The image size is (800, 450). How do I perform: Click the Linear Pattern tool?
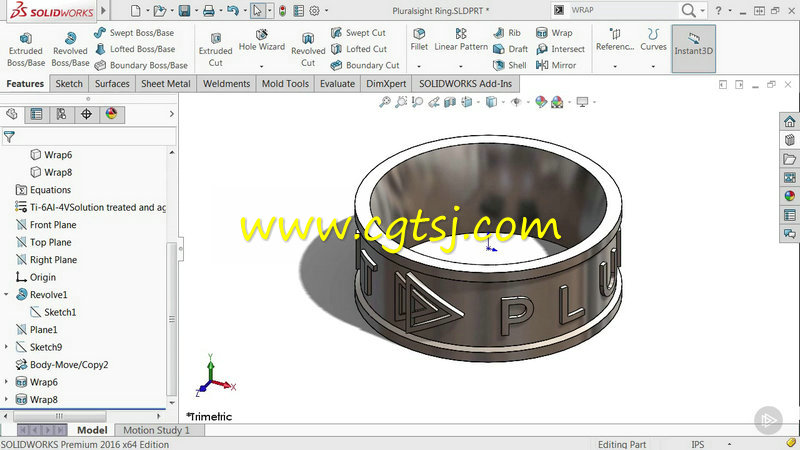(x=461, y=40)
